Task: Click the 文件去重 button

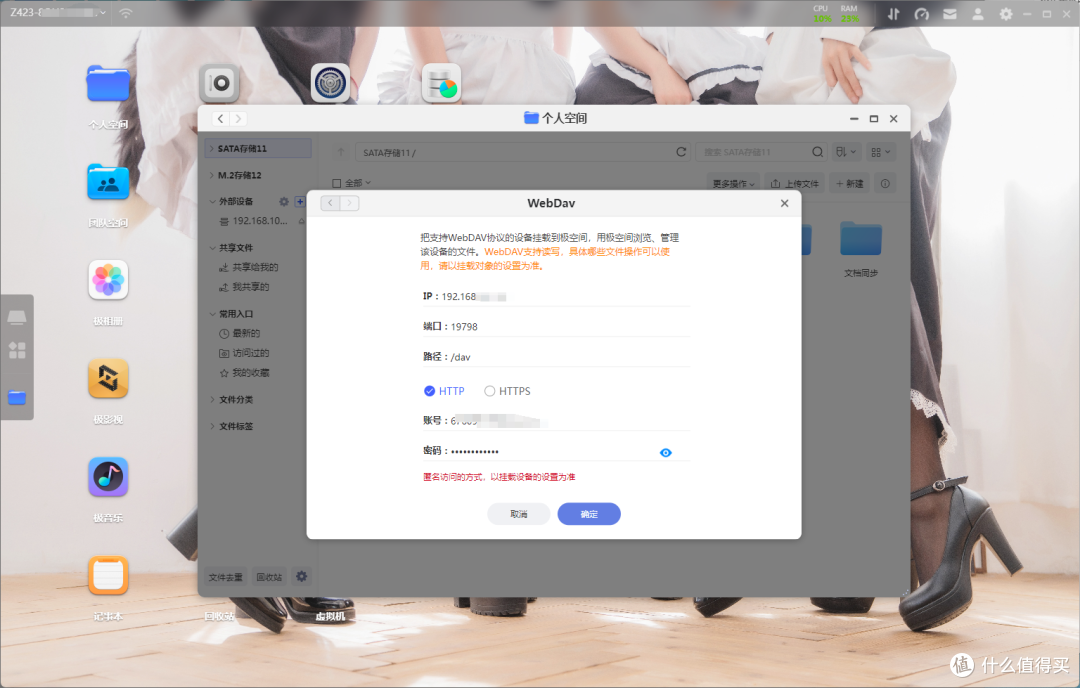Action: tap(225, 577)
